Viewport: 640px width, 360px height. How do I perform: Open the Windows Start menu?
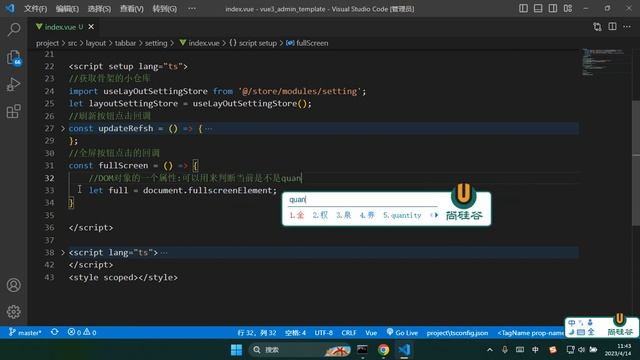click(236, 350)
